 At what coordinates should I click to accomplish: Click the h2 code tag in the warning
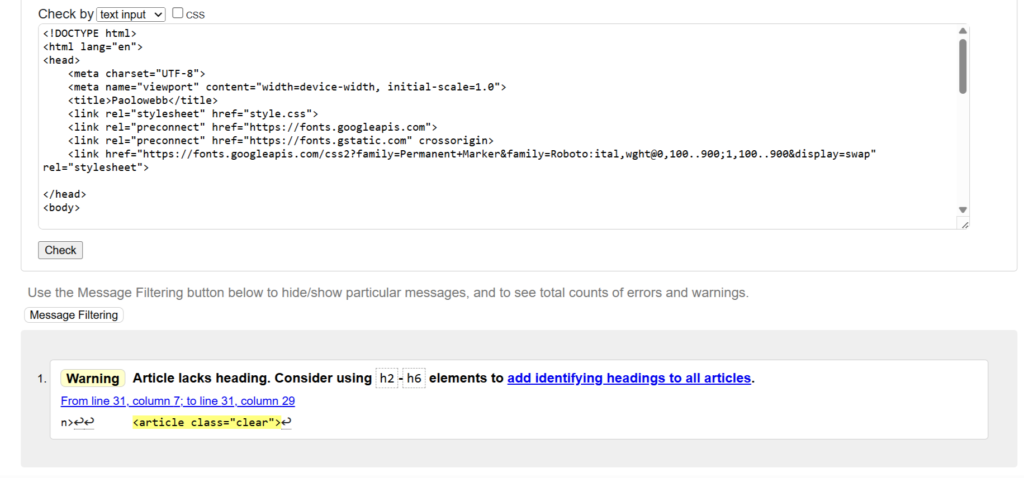click(386, 378)
